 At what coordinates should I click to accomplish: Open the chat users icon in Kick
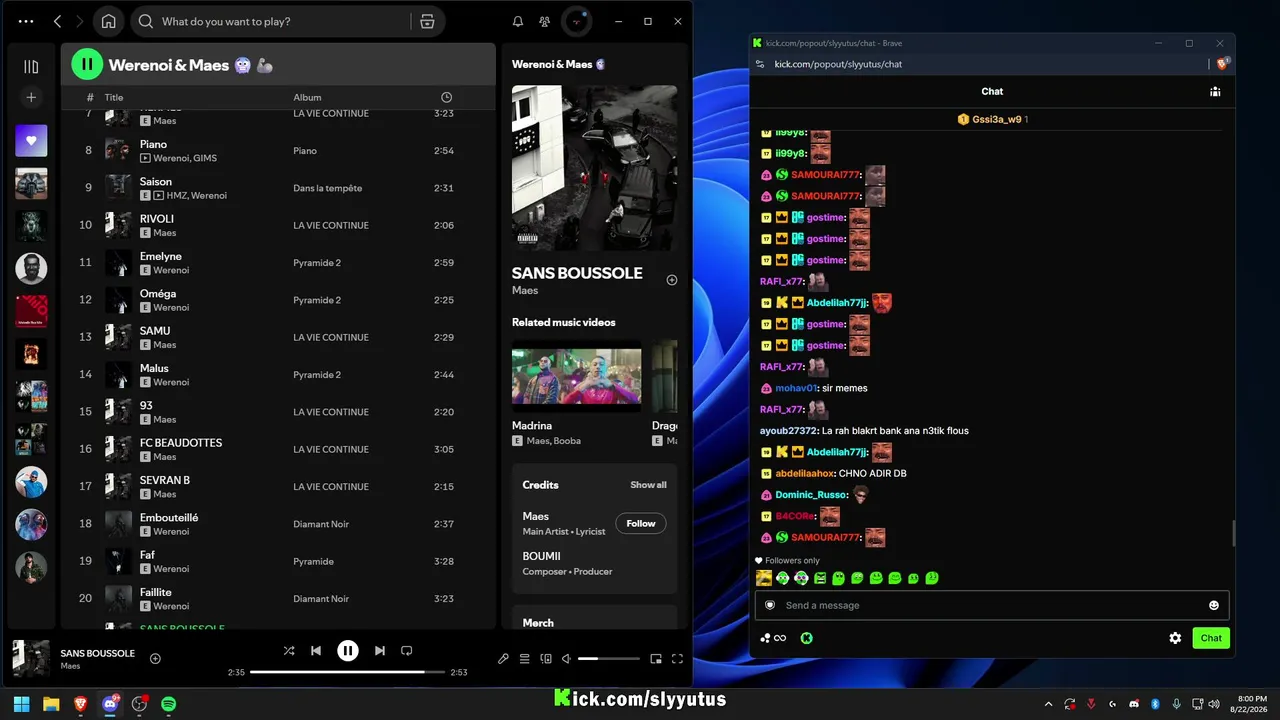pos(1215,91)
